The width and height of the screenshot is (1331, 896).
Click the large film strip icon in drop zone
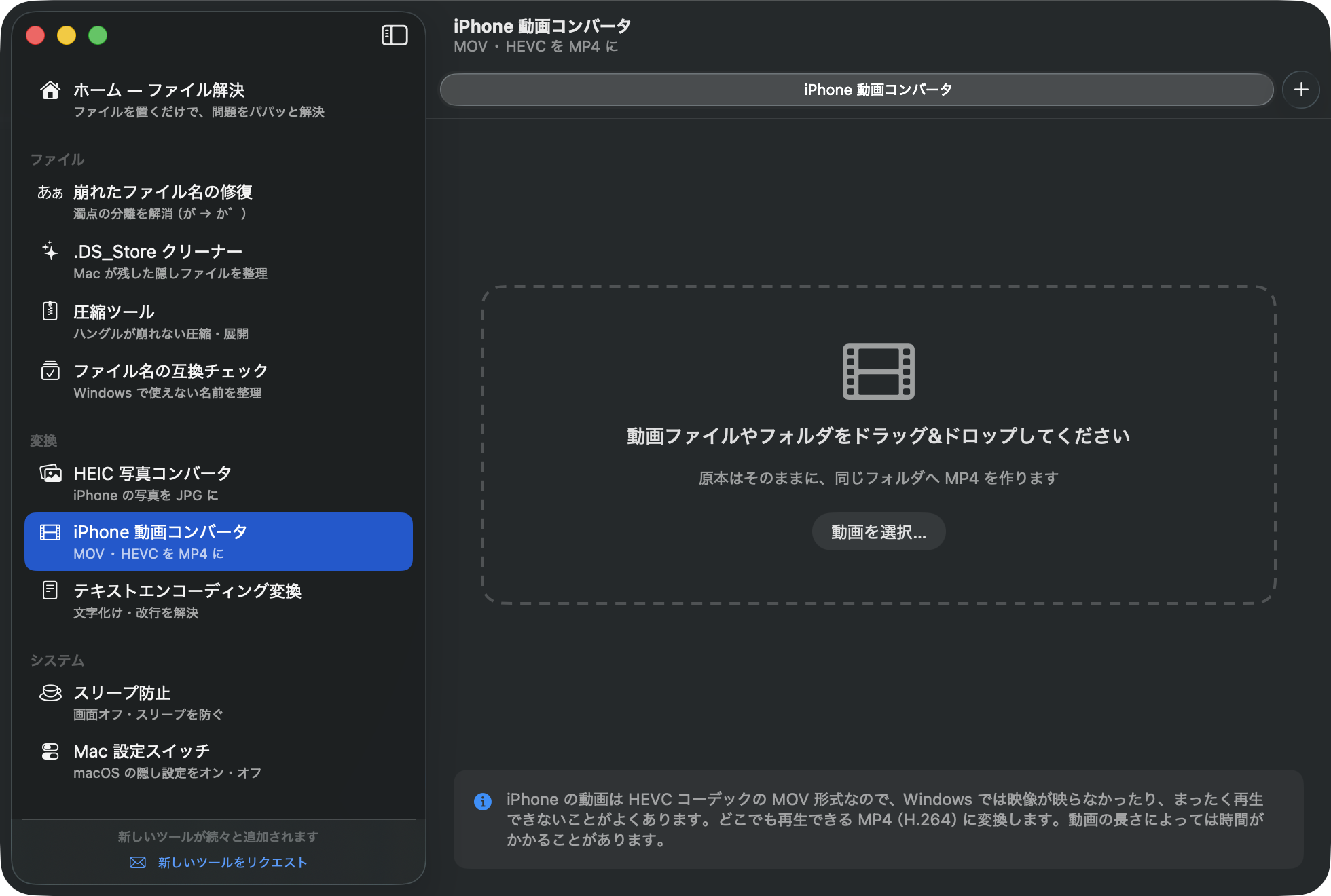879,372
